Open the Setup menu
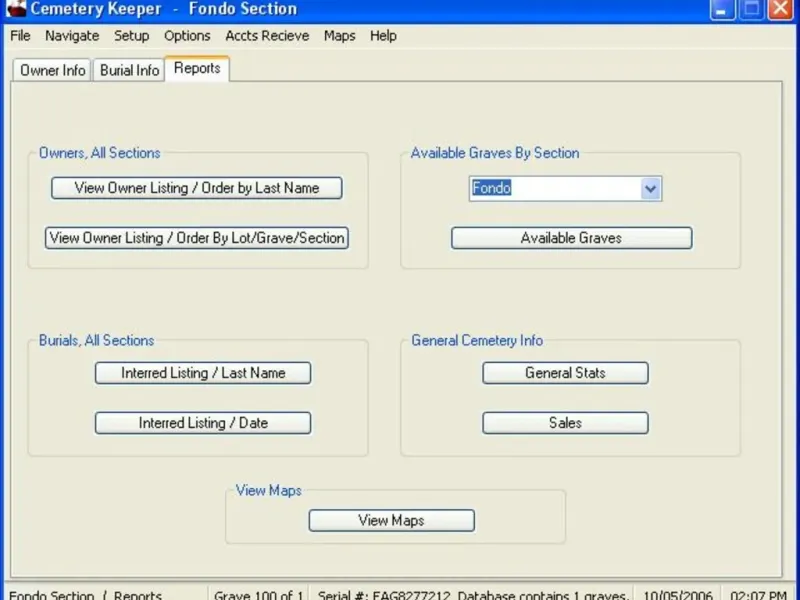800x600 pixels. click(x=132, y=36)
